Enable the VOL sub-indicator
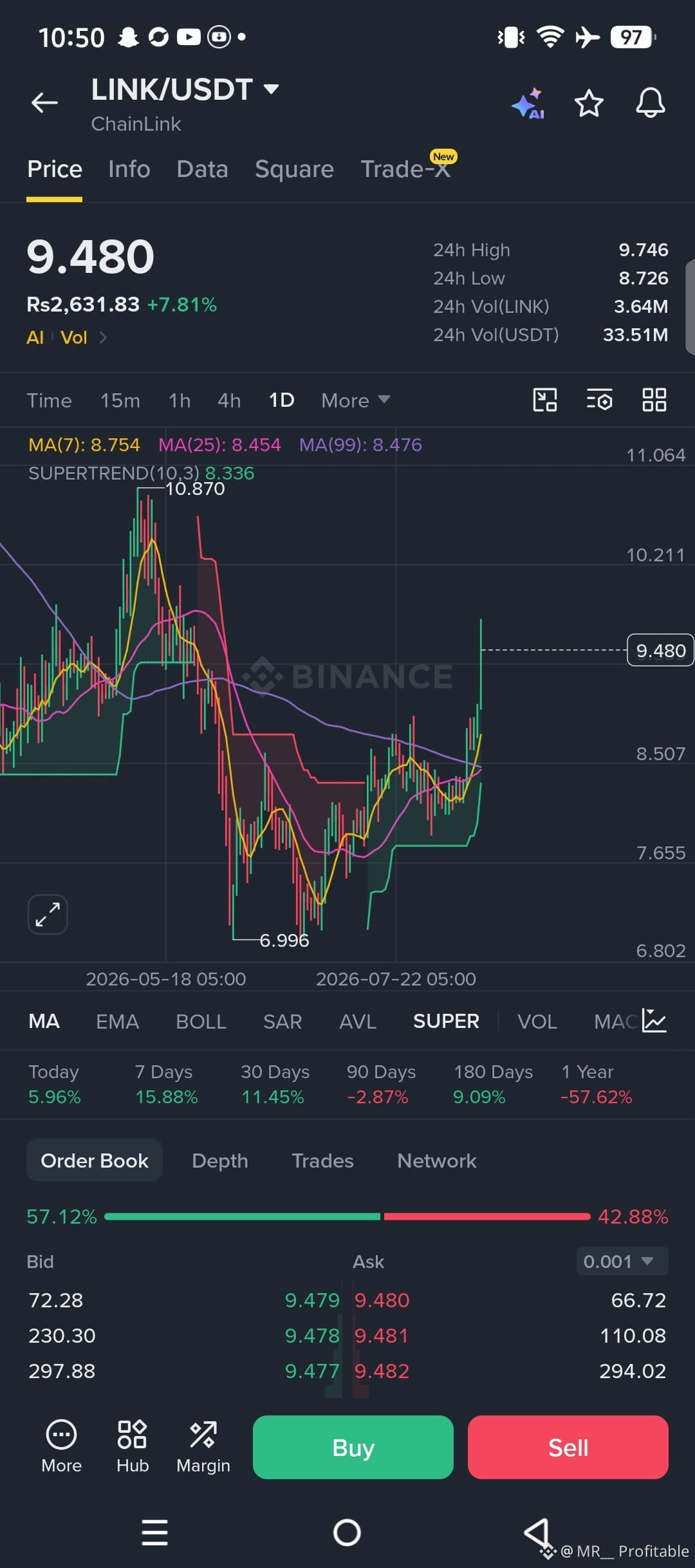 pyautogui.click(x=537, y=1022)
